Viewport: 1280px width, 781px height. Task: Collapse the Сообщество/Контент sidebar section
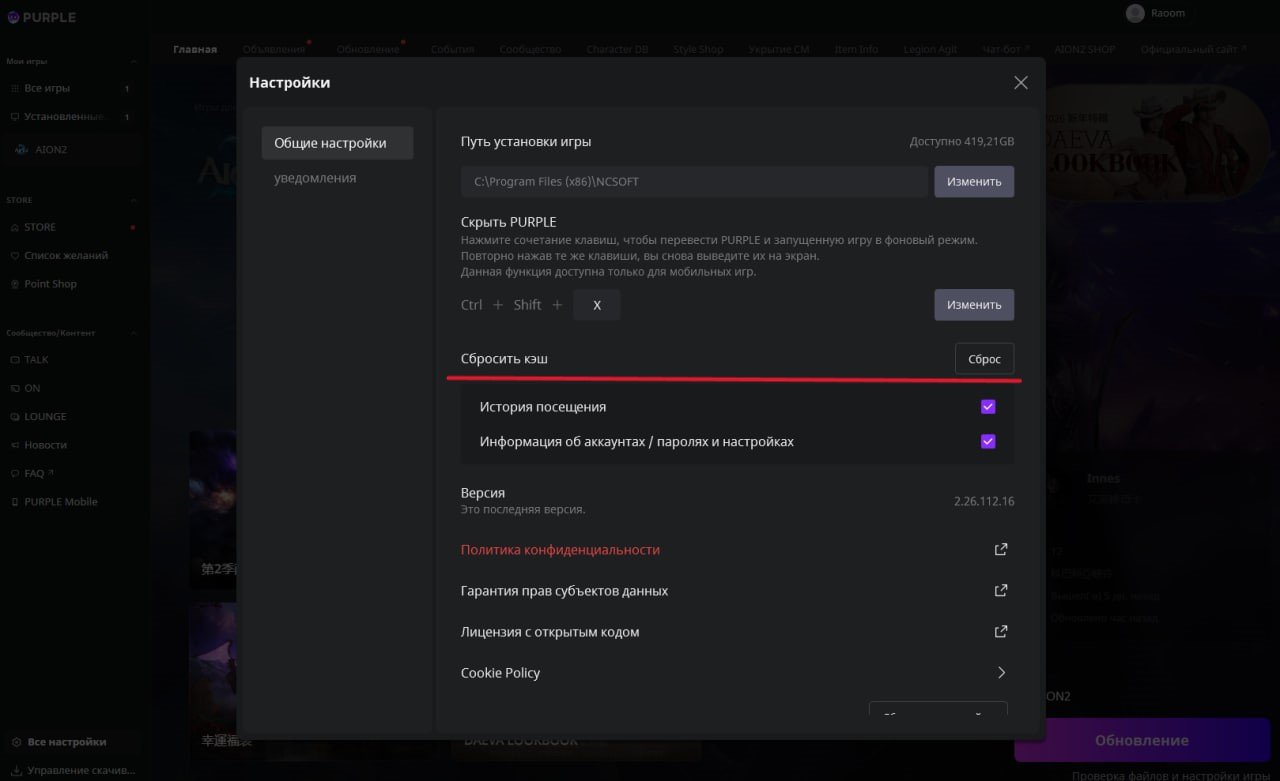point(133,333)
